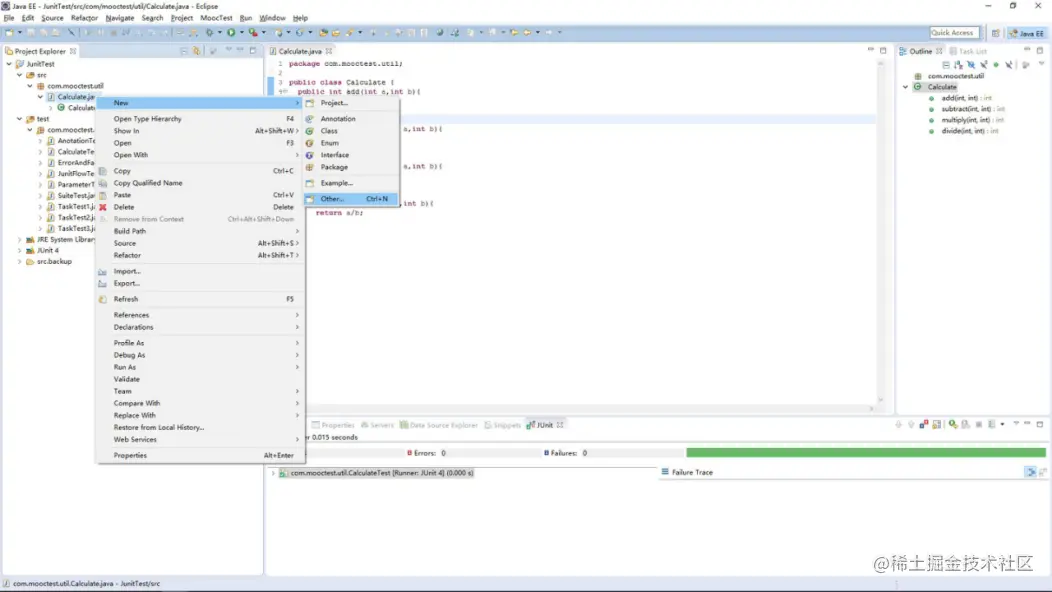Open the Refactor menu
The image size is (1052, 592).
(85, 18)
